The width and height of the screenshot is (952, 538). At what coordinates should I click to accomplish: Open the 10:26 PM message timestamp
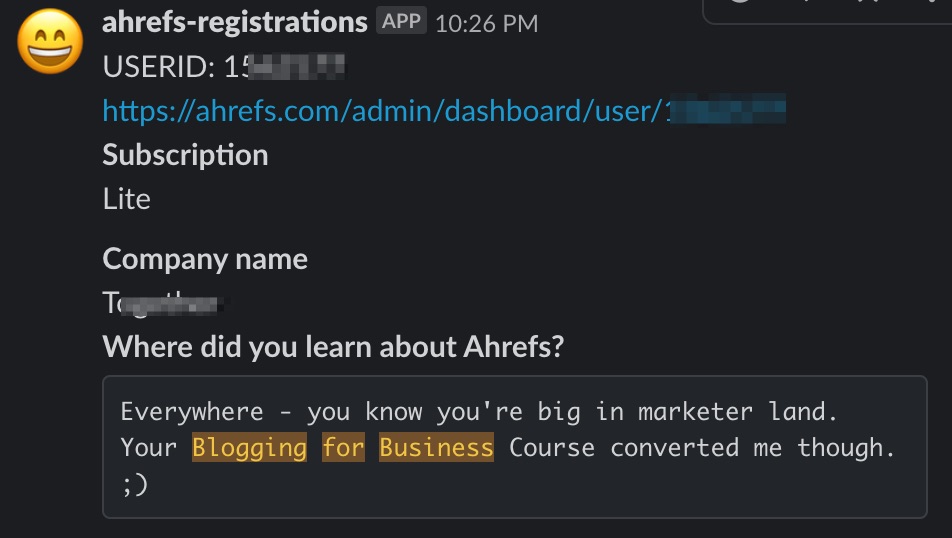tap(486, 24)
